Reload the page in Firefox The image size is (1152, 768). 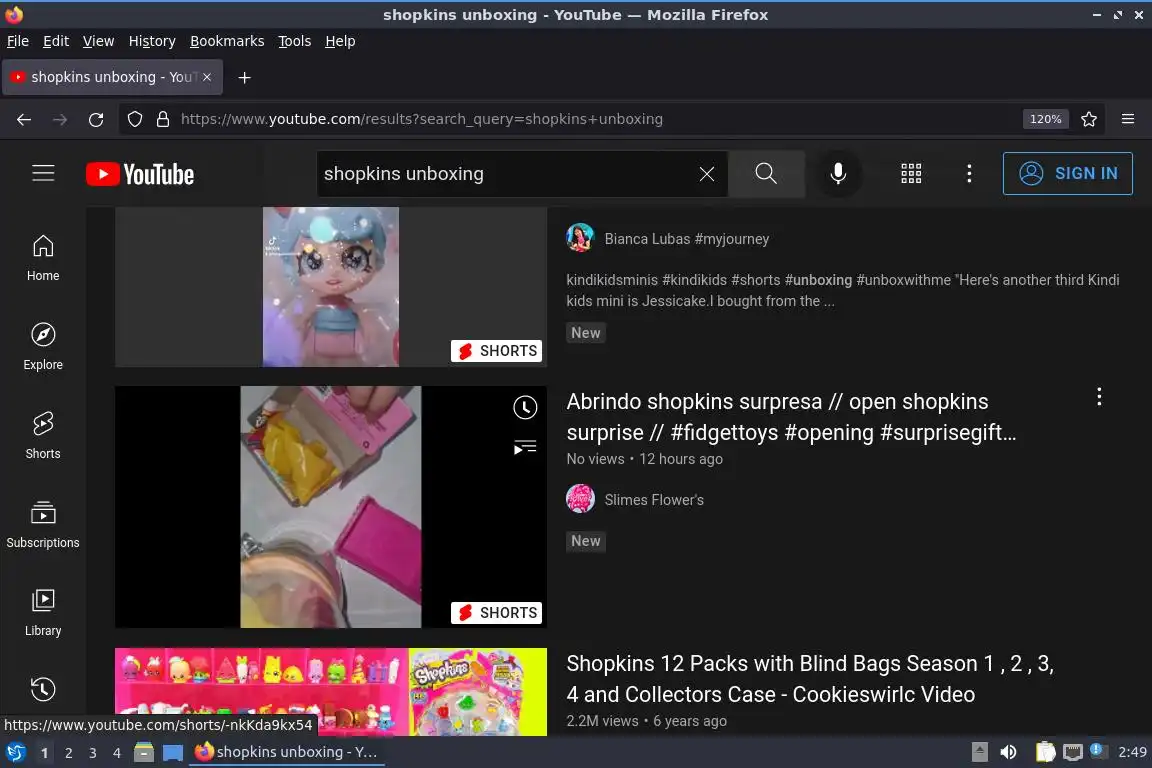(96, 119)
